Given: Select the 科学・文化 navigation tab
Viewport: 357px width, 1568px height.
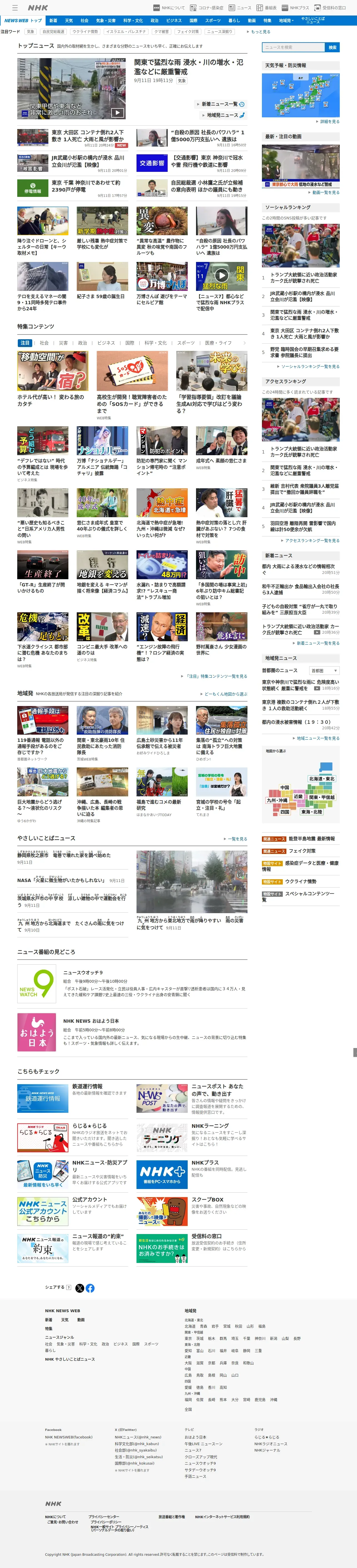Looking at the screenshot, I should point(133,20).
